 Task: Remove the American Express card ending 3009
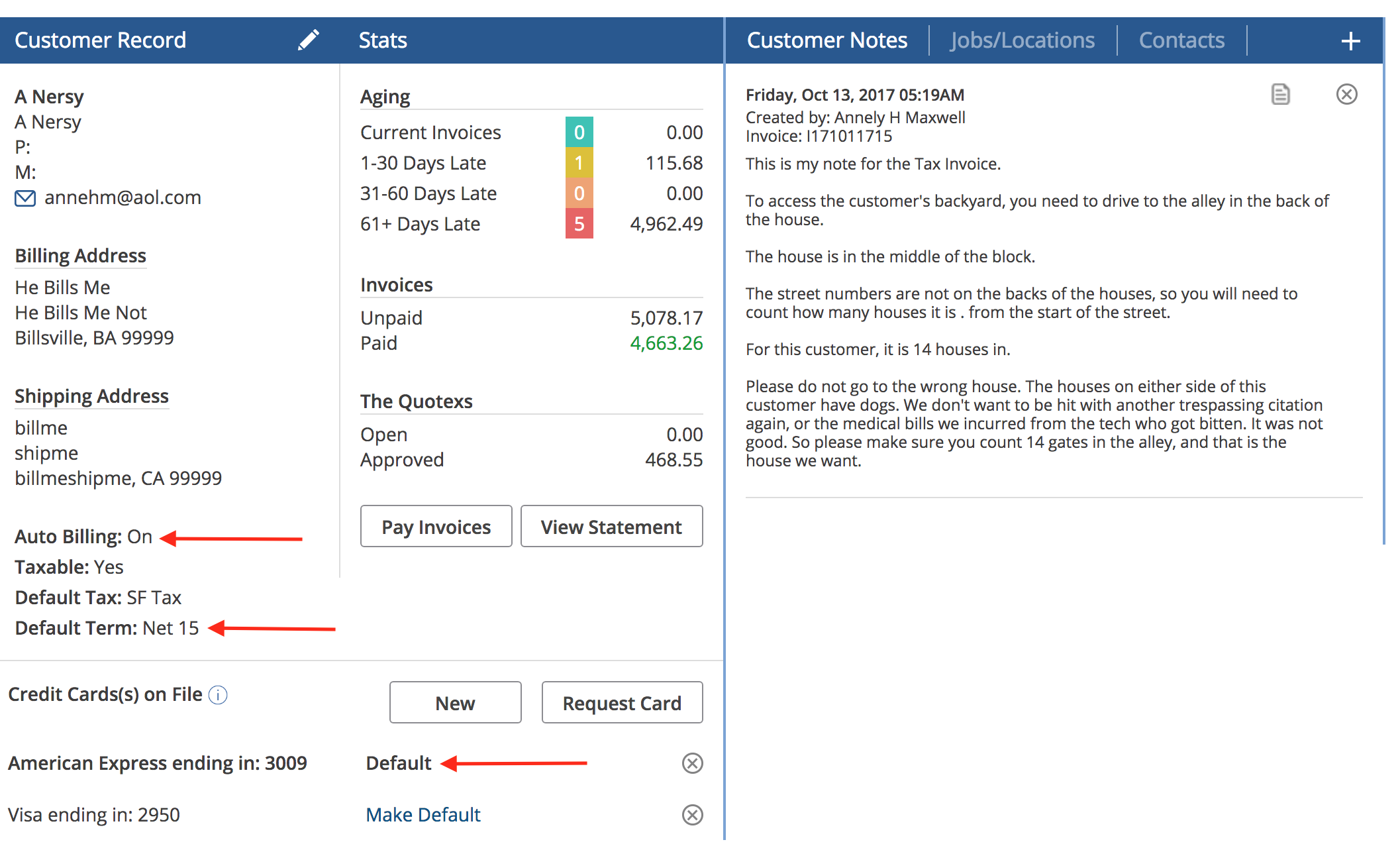tap(692, 763)
